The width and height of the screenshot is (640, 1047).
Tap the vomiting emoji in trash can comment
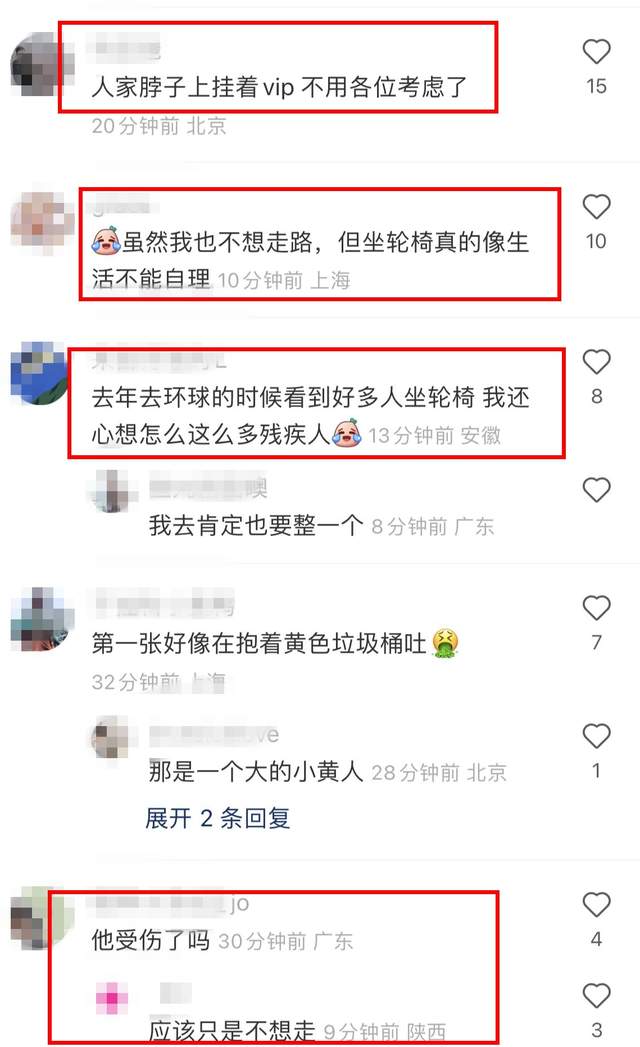(x=445, y=644)
